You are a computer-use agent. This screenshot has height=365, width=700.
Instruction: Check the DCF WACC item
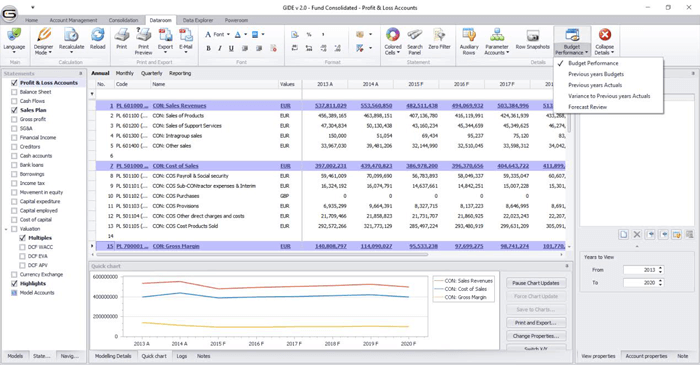tap(22, 247)
